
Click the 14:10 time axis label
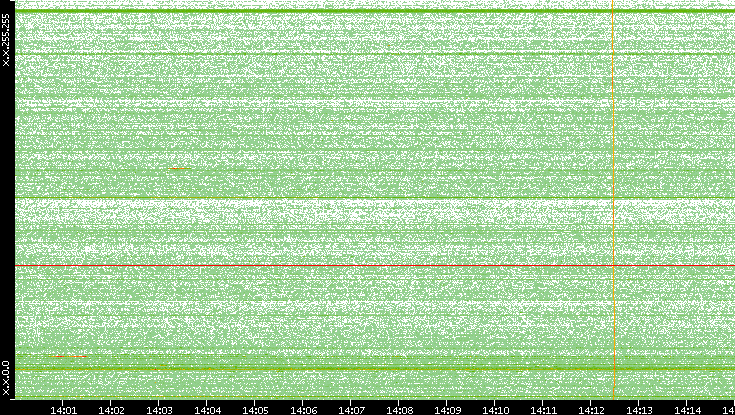[495, 410]
